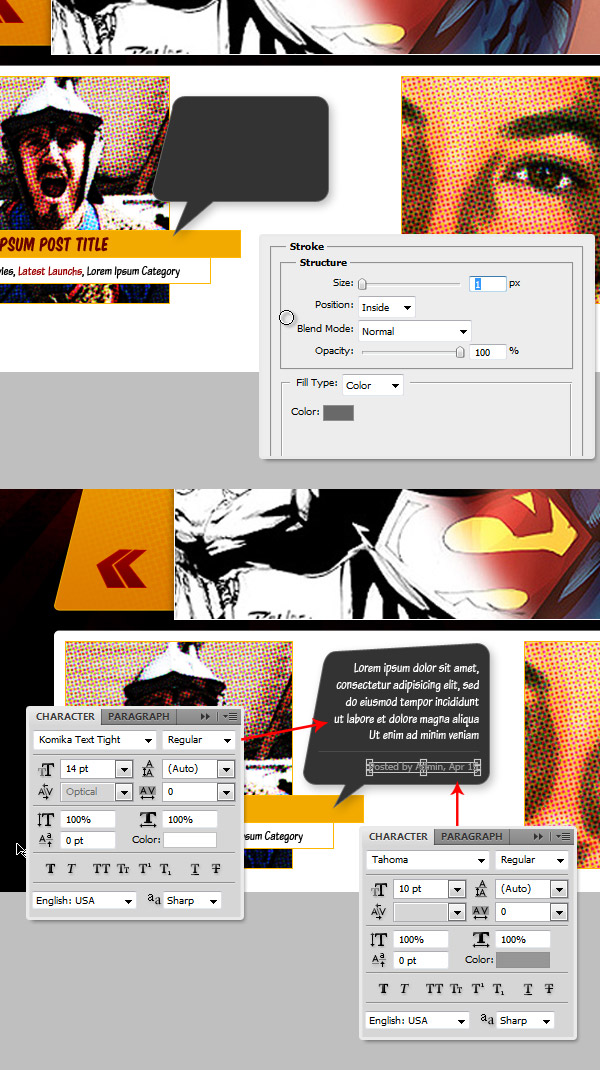The width and height of the screenshot is (600, 1070).
Task: Toggle Strikethrough in Komika Text Tight panel
Action: (216, 869)
